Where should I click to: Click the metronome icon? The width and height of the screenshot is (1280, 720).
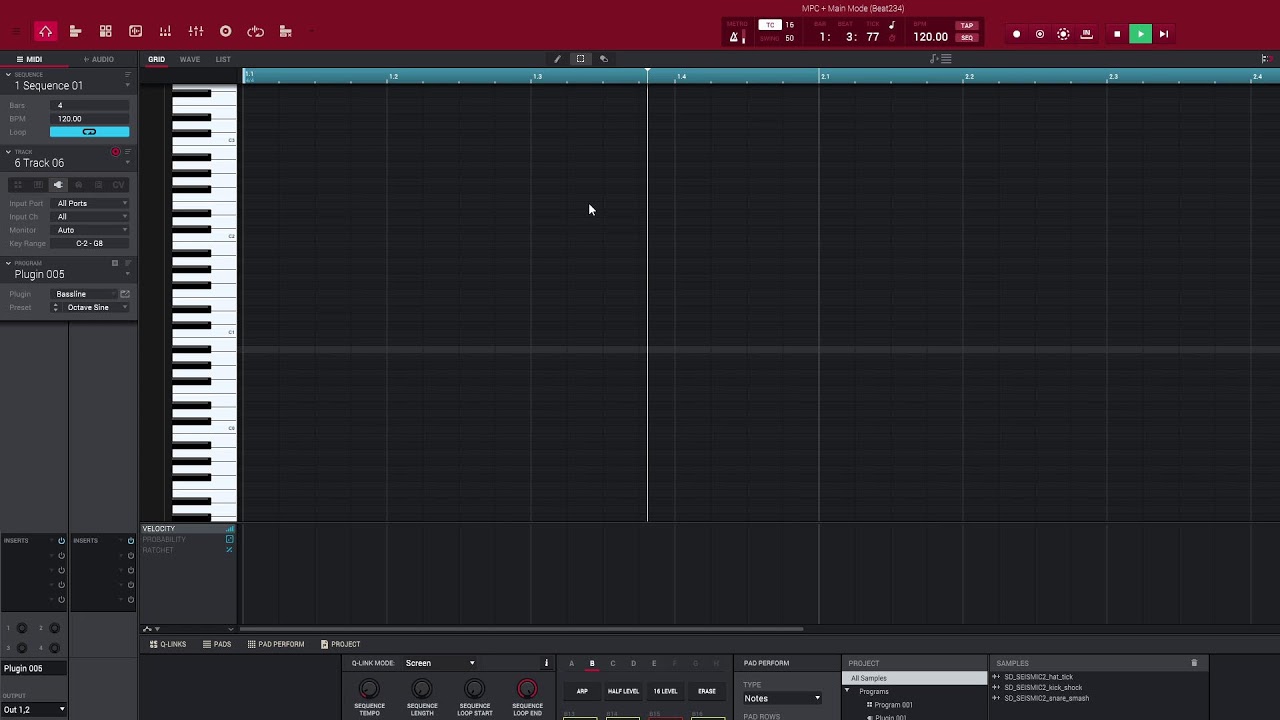(x=734, y=37)
